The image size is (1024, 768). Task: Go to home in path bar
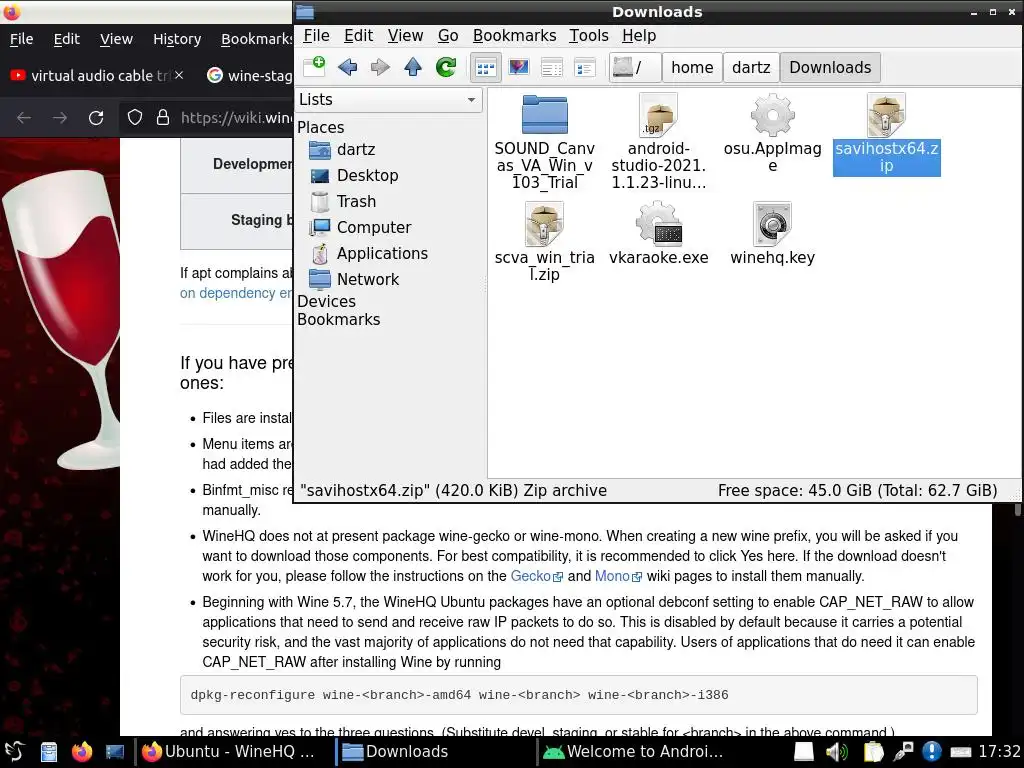[692, 67]
